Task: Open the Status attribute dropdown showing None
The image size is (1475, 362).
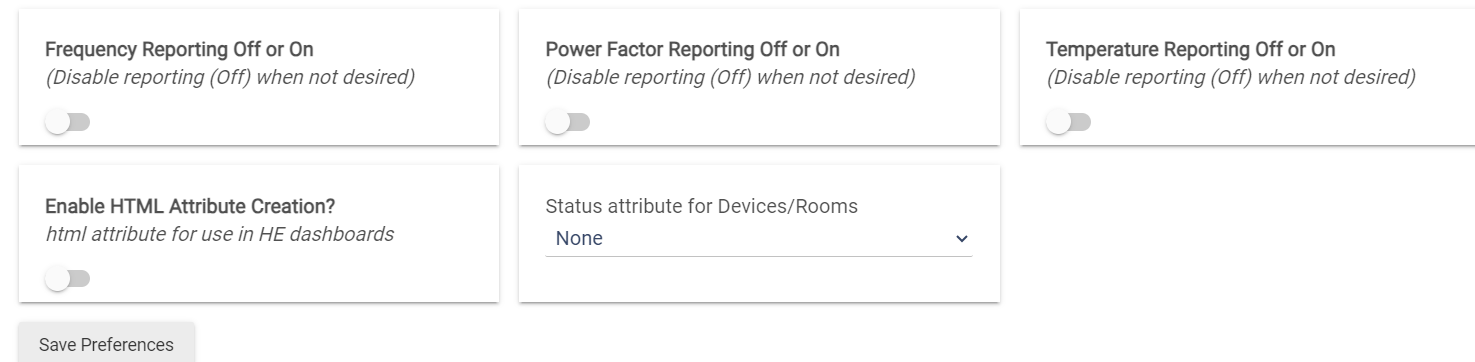Action: (x=758, y=239)
